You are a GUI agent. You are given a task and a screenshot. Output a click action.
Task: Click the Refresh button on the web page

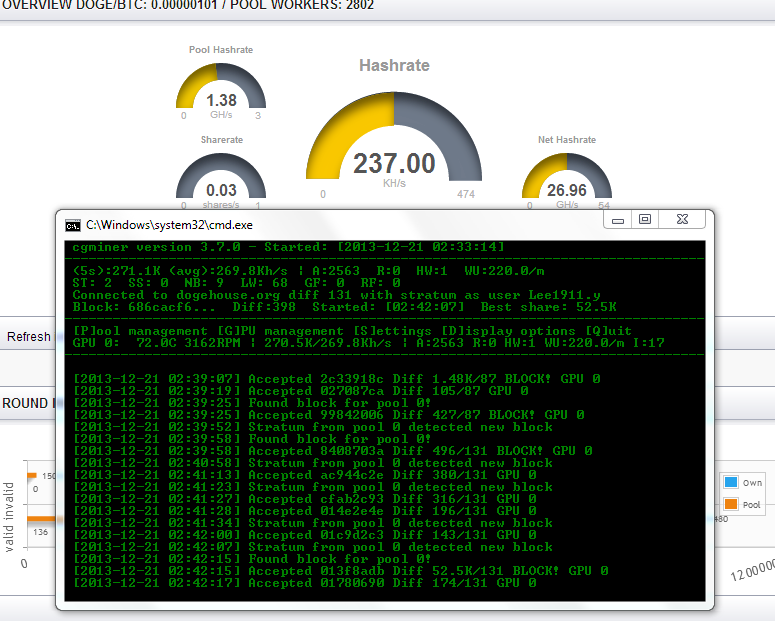(29, 337)
